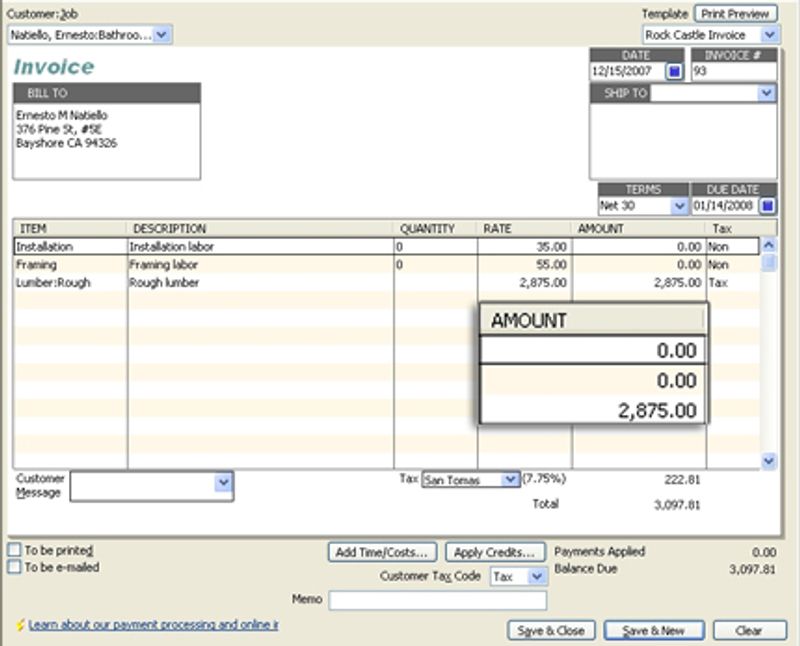Click into the Memo text field

pyautogui.click(x=437, y=600)
